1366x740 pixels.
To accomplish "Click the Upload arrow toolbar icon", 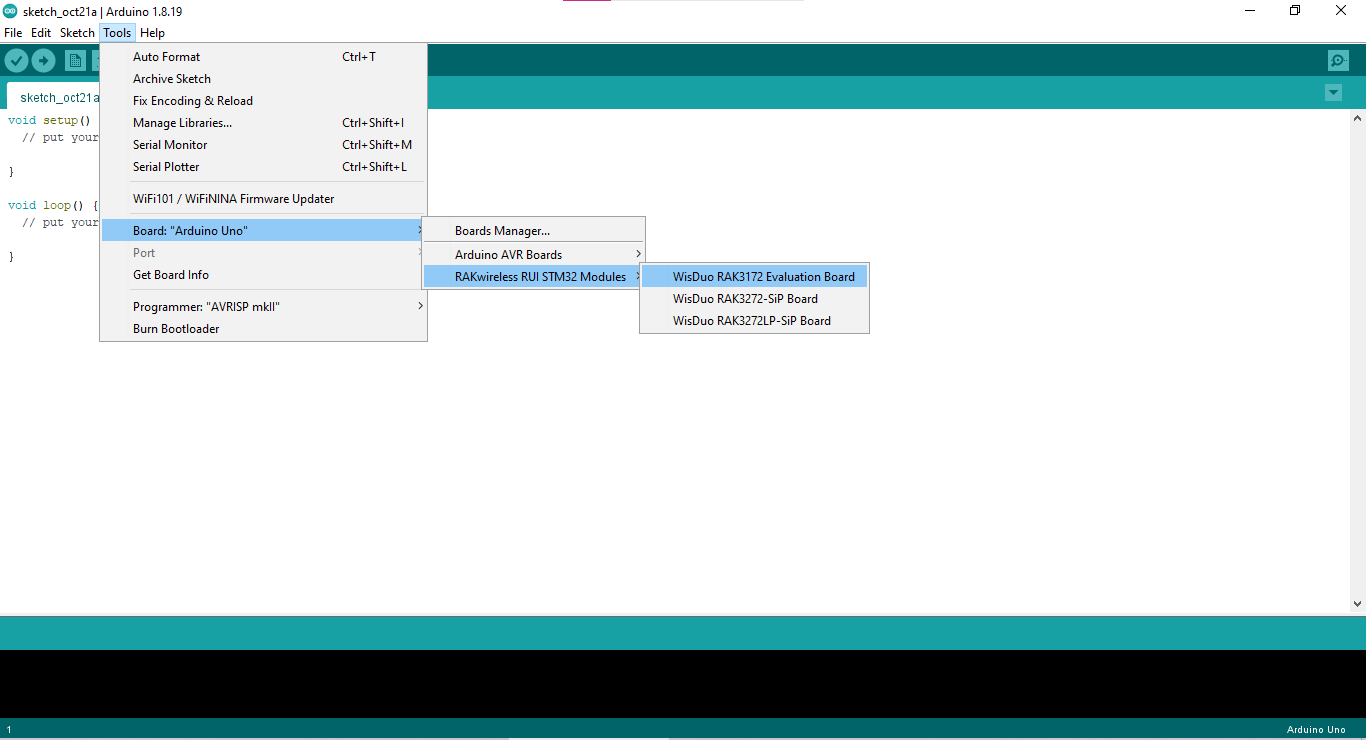I will pyautogui.click(x=43, y=61).
